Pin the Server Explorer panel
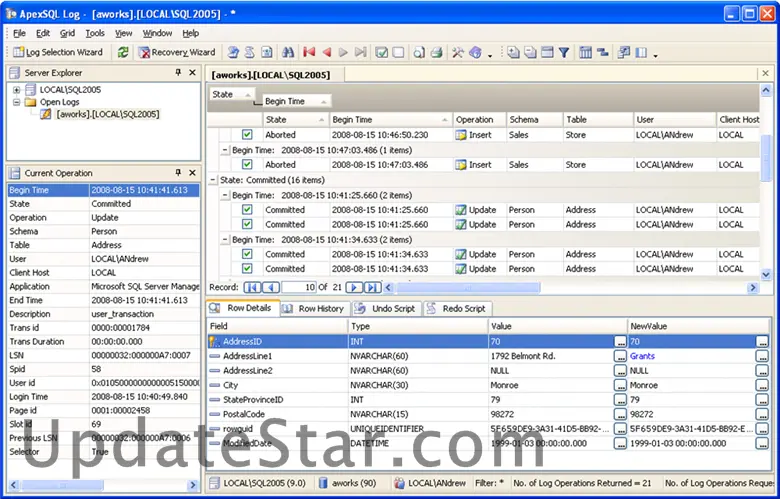The image size is (780, 499). [x=178, y=73]
